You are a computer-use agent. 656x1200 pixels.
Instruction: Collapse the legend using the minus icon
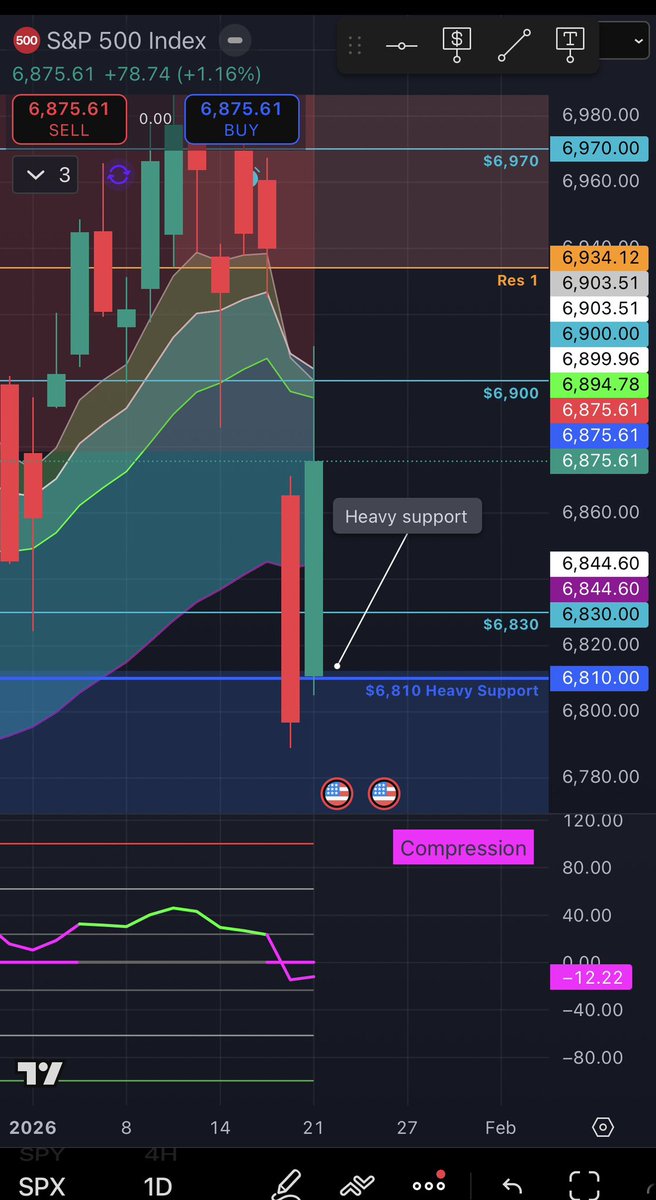[x=235, y=42]
